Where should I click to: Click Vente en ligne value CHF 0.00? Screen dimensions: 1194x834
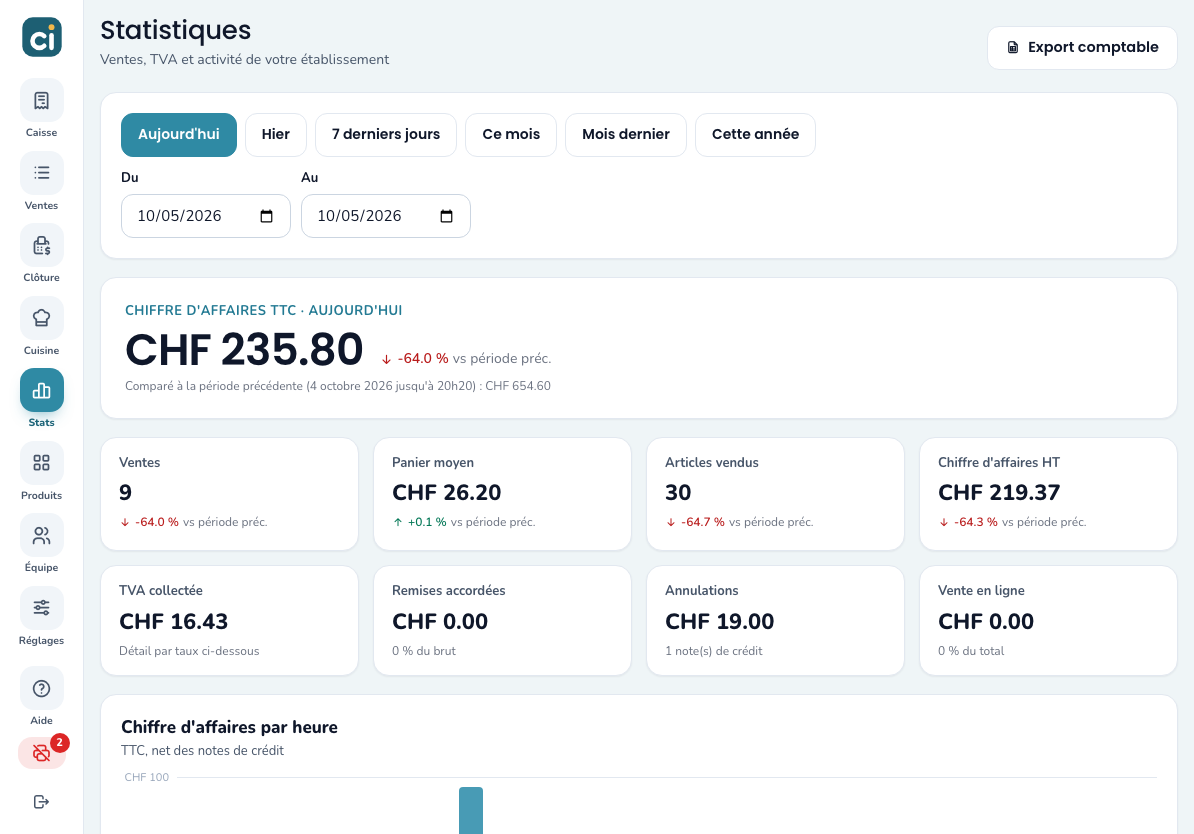coord(986,622)
